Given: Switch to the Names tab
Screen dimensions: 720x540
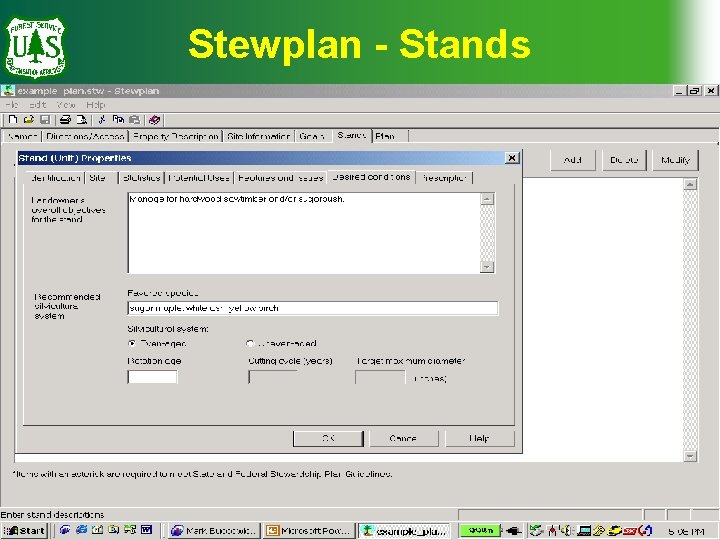Looking at the screenshot, I should tap(22, 136).
